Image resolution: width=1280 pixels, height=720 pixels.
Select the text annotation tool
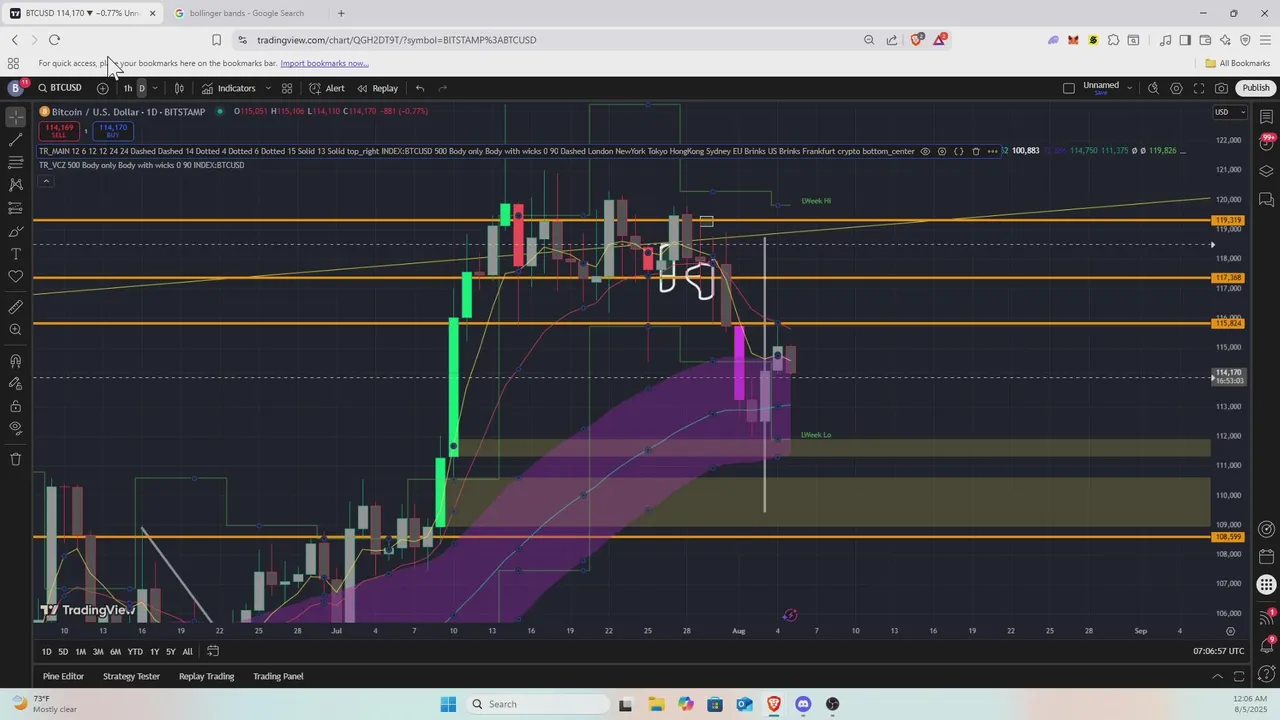[15, 254]
